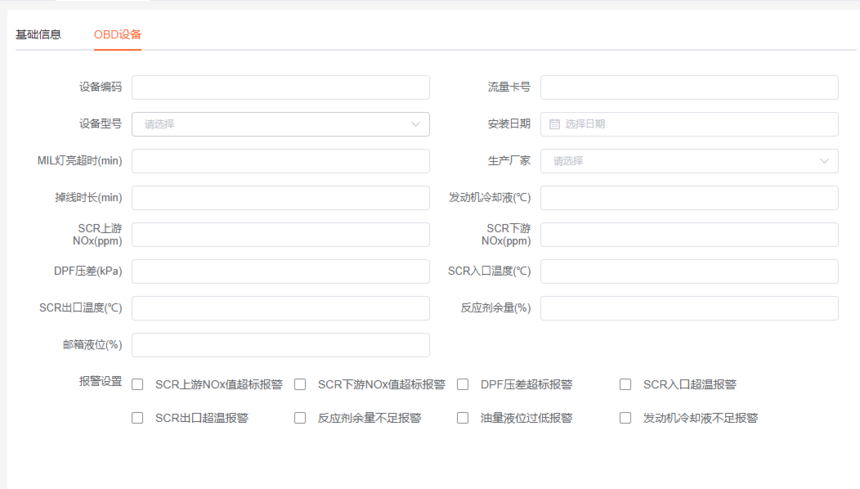
Task: Click the 设备编码 input field
Action: click(280, 87)
